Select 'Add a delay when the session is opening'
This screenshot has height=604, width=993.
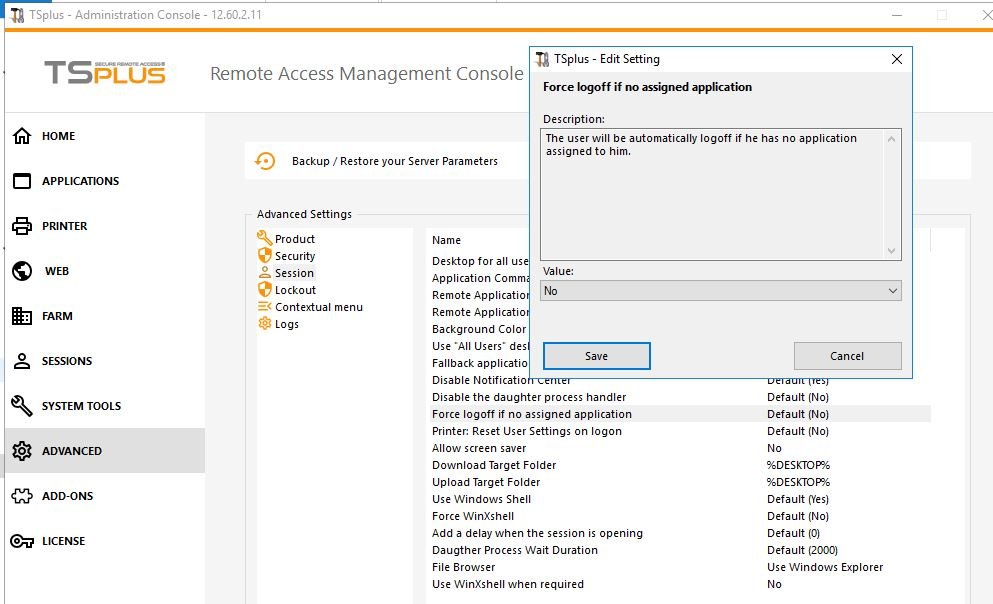pos(681,534)
